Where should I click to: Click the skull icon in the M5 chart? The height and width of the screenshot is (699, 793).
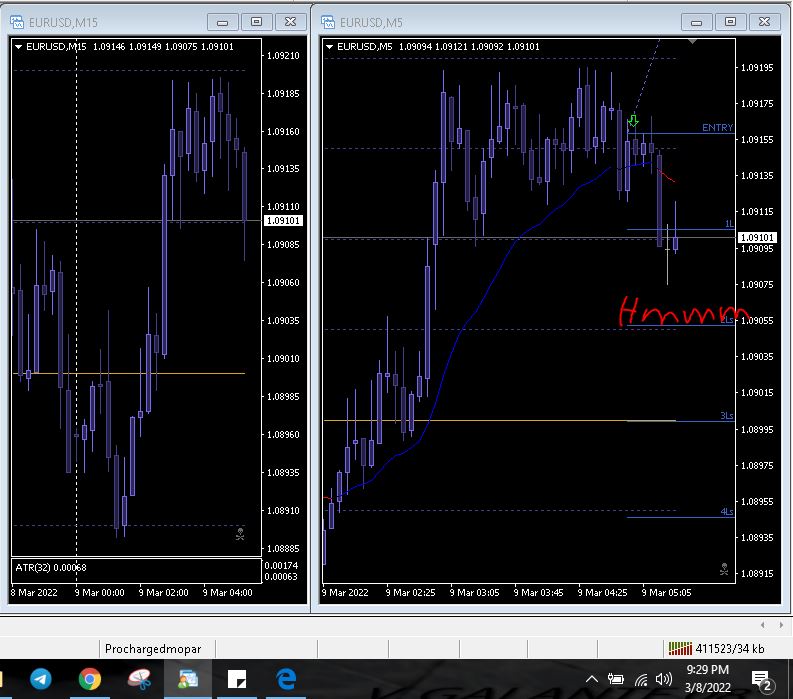click(x=724, y=570)
